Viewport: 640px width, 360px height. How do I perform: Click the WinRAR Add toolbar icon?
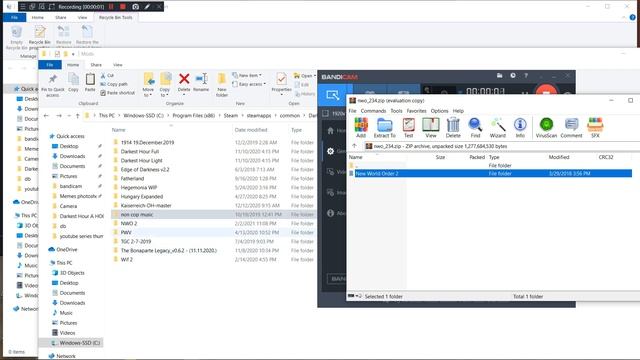pos(361,127)
